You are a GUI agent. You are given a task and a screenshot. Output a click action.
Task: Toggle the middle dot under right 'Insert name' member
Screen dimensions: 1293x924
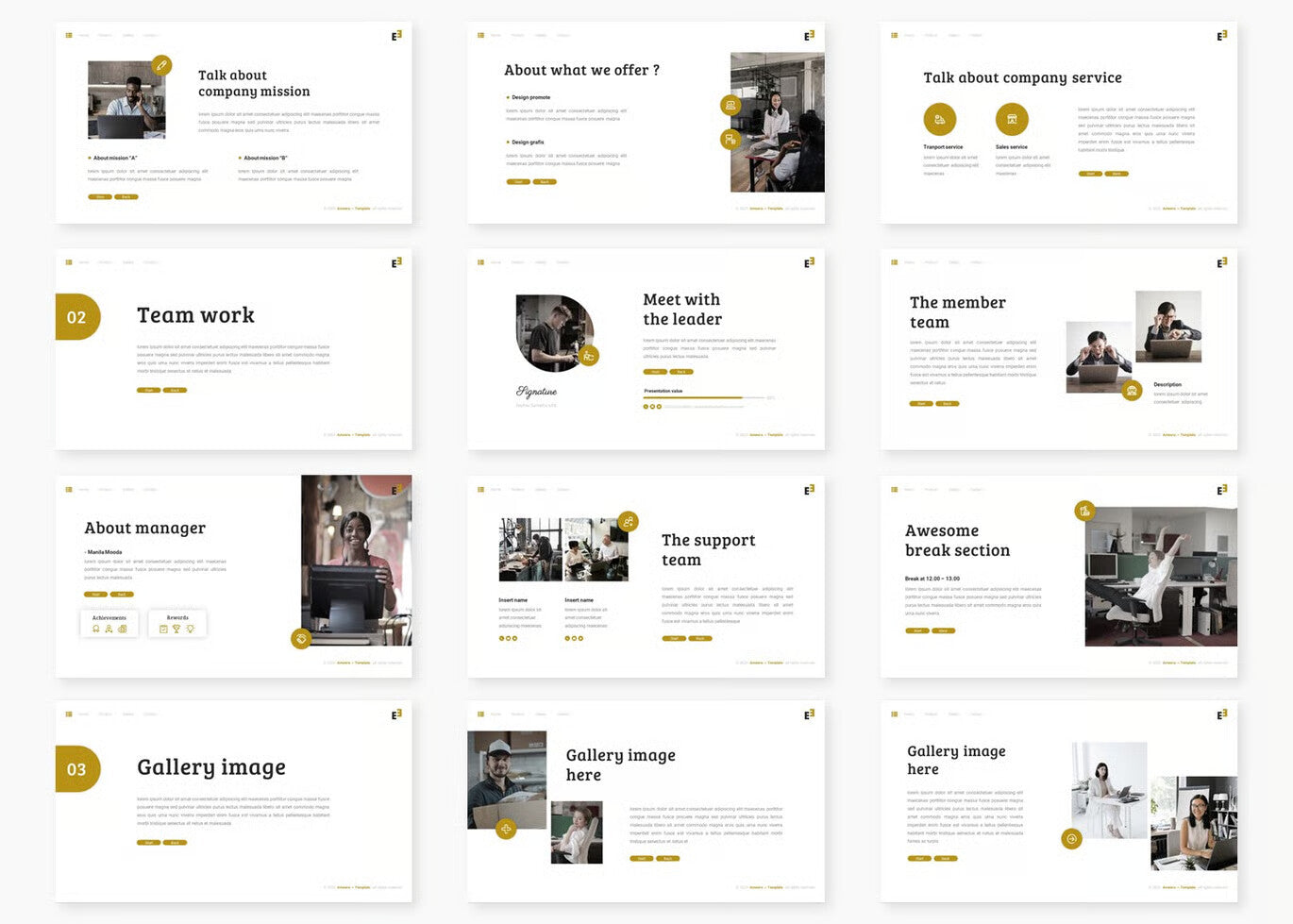pyautogui.click(x=574, y=638)
